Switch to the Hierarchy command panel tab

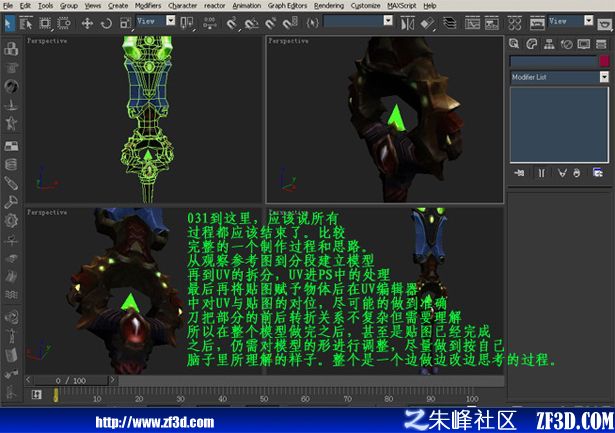tap(549, 44)
